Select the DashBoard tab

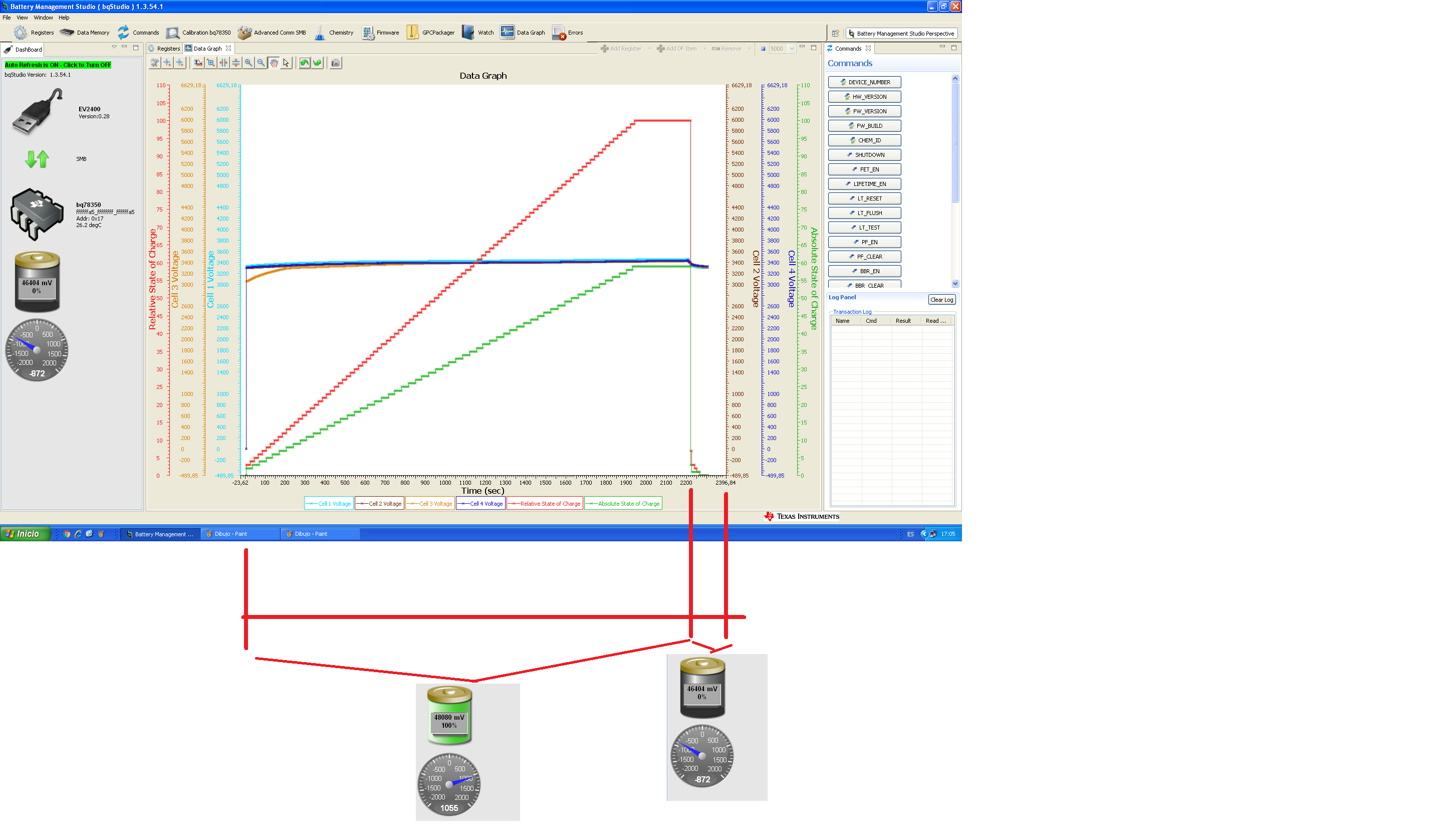(23, 50)
